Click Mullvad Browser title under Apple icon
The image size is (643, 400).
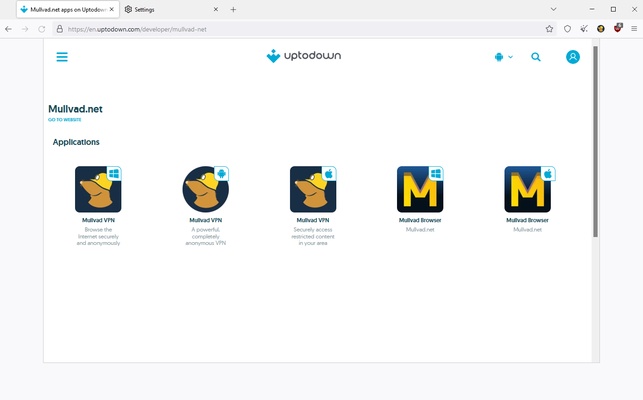click(x=527, y=220)
